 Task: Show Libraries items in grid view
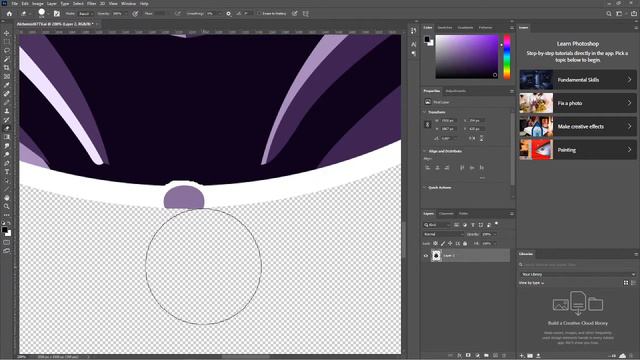coord(626,282)
